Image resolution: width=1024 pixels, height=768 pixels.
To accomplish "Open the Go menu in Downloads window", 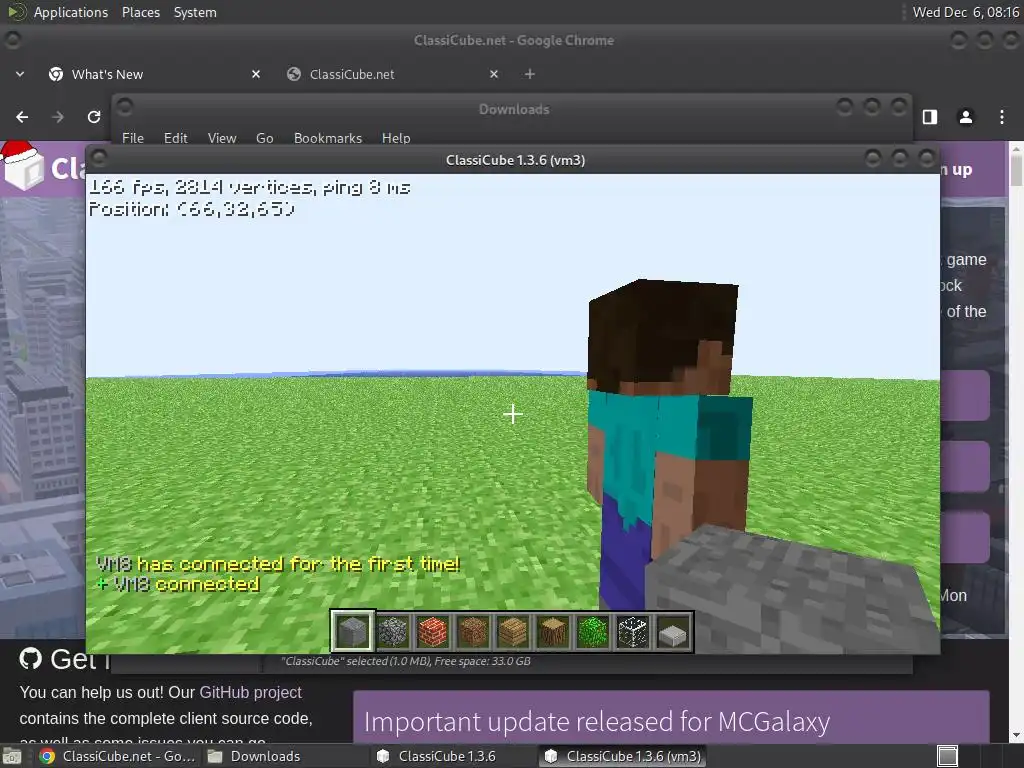I will [264, 138].
